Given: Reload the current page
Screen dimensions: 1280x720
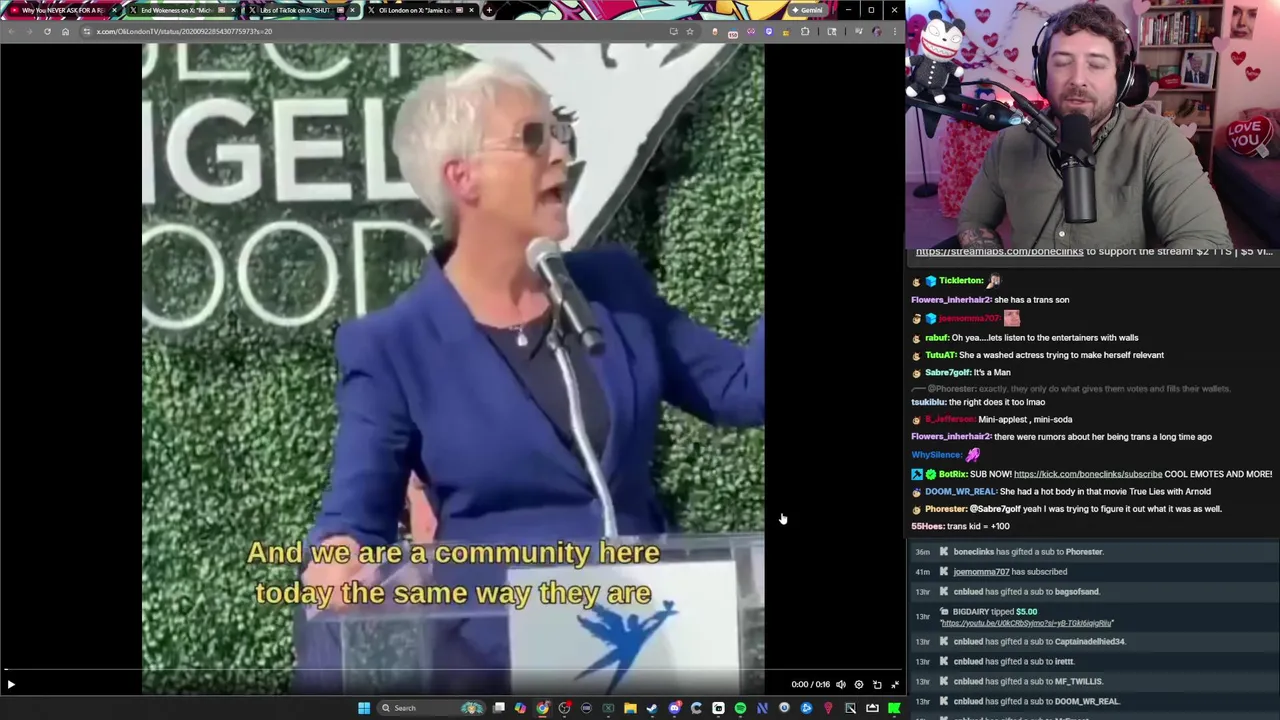Looking at the screenshot, I should click(x=47, y=31).
